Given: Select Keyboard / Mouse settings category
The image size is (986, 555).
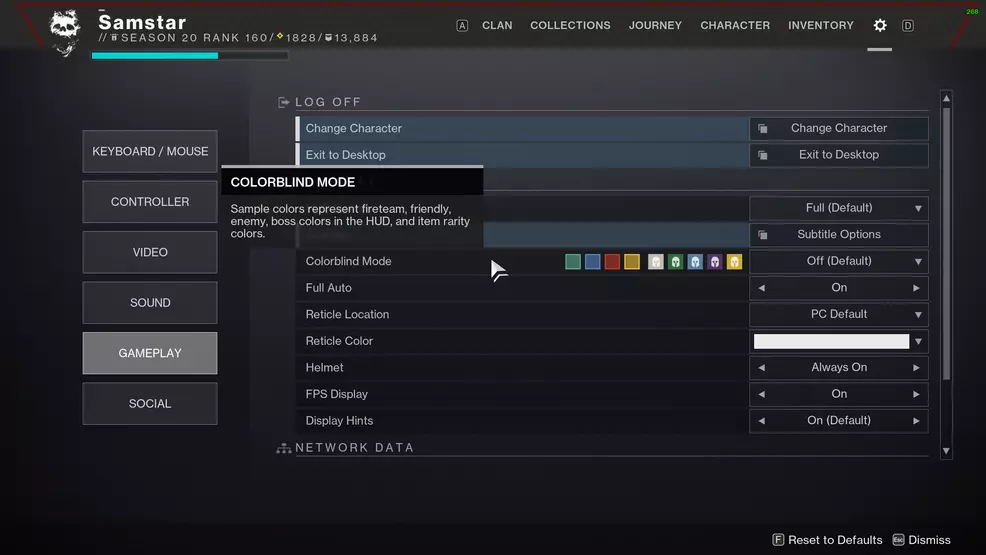Looking at the screenshot, I should (150, 151).
